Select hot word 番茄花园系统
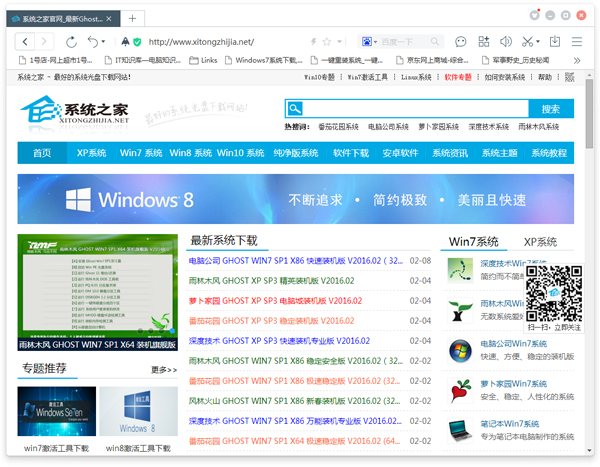 click(338, 127)
